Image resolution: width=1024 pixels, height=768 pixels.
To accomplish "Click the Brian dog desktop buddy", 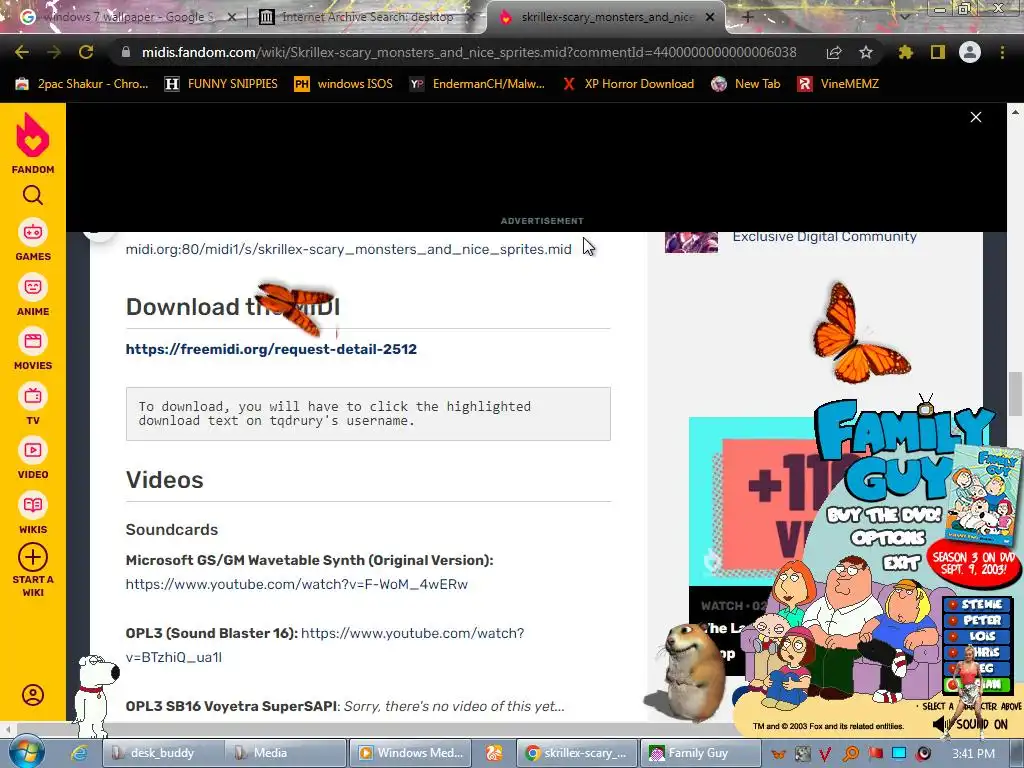I will pos(94,695).
